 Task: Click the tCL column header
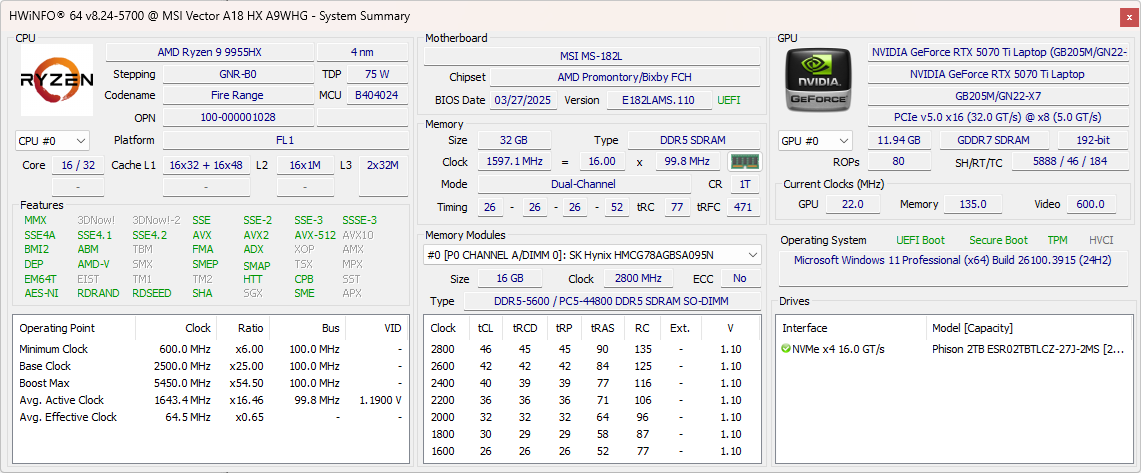[486, 328]
